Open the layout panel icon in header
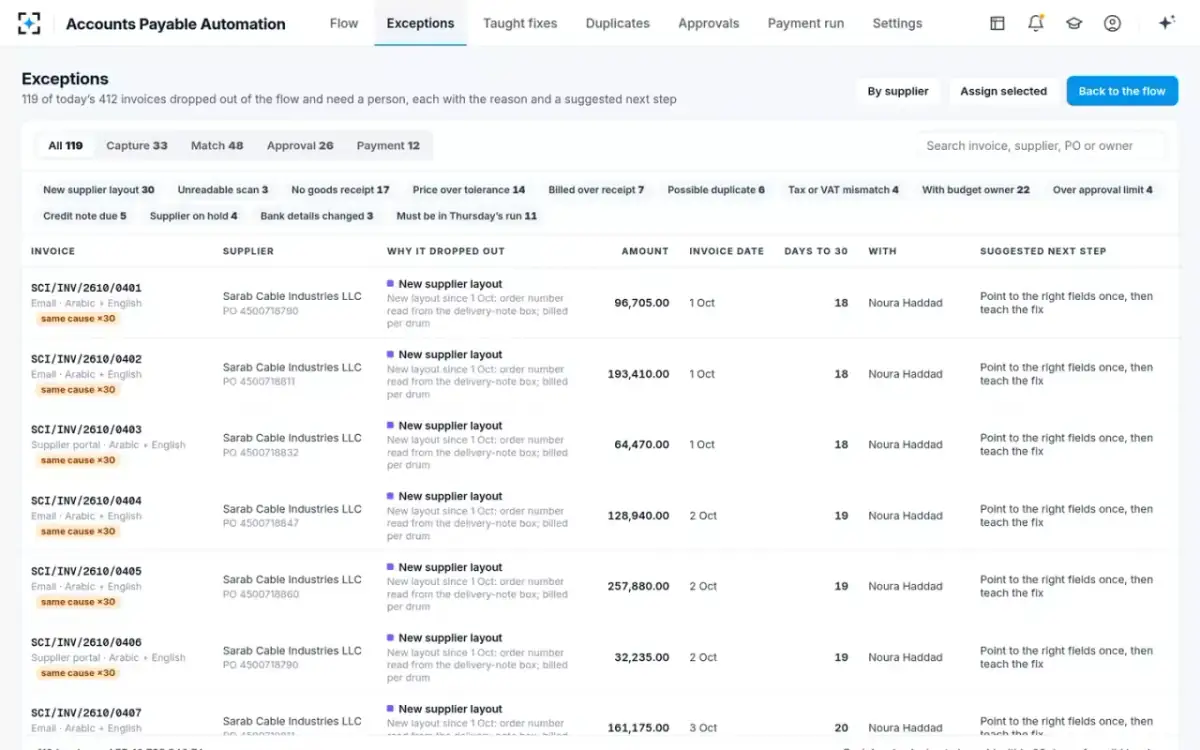This screenshot has width=1200, height=750. (997, 23)
